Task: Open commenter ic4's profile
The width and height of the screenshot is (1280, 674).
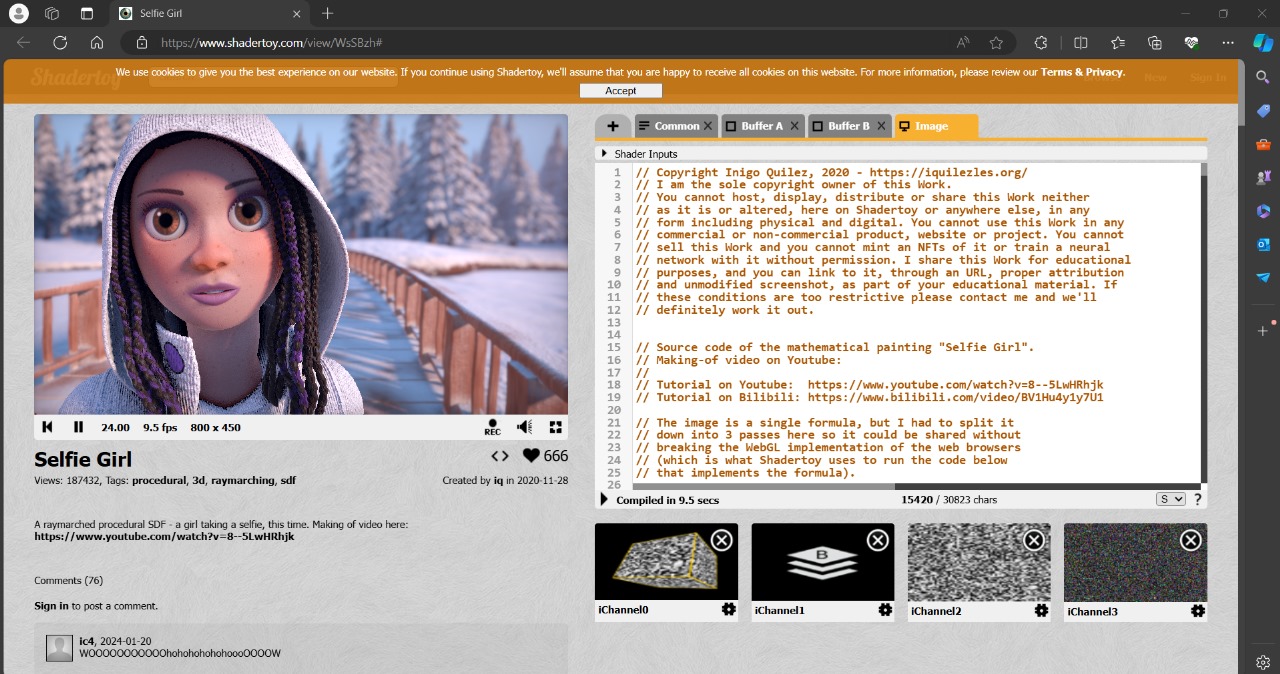Action: pos(87,641)
